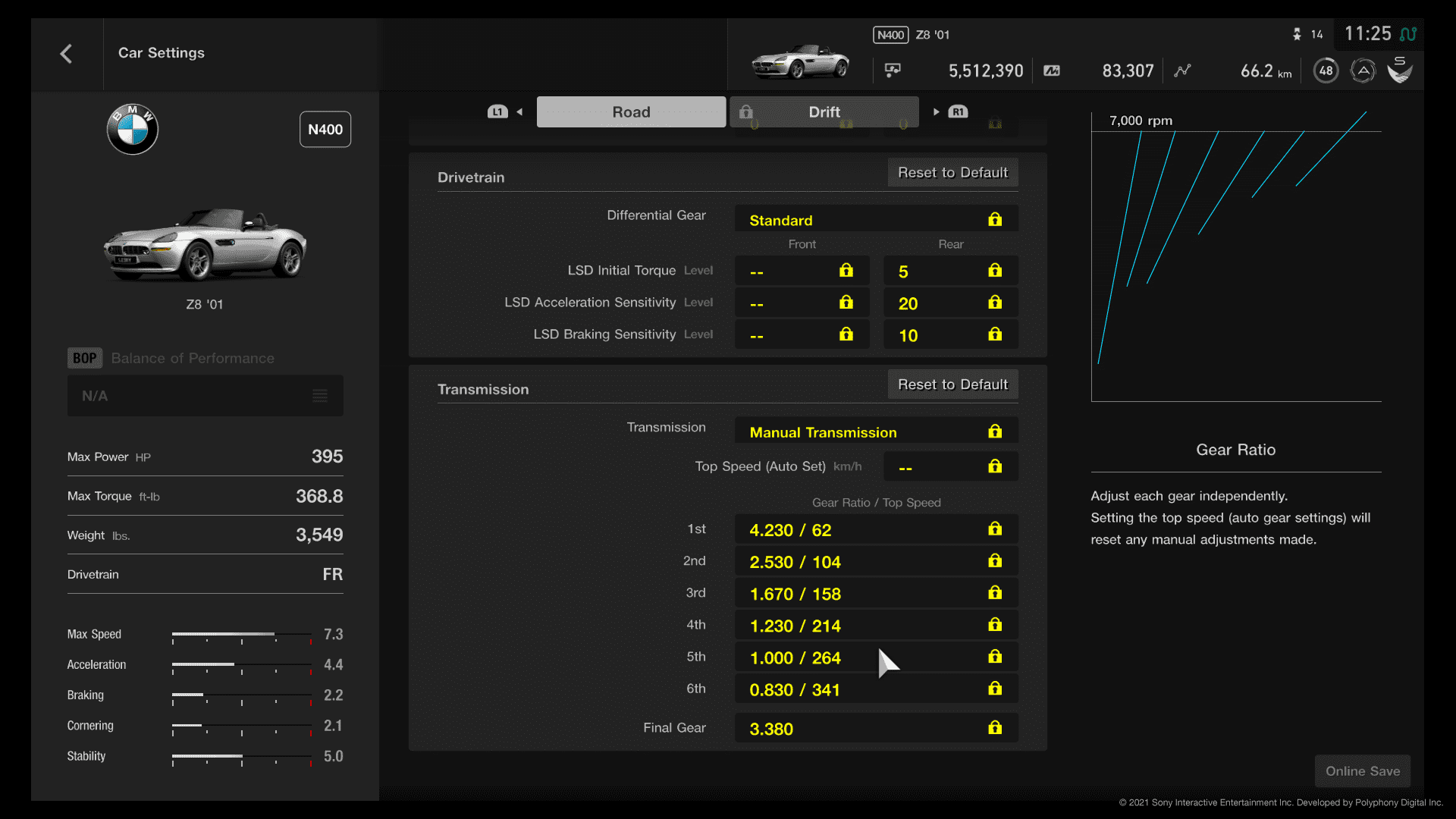Click the N400 class badge in left panel
The image size is (1456, 819).
[x=325, y=130]
